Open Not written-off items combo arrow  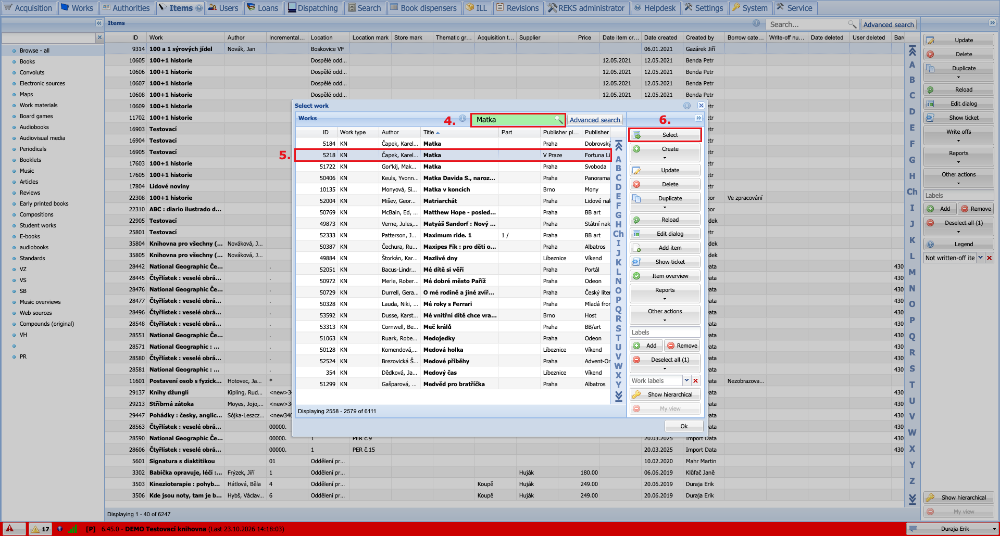click(981, 257)
